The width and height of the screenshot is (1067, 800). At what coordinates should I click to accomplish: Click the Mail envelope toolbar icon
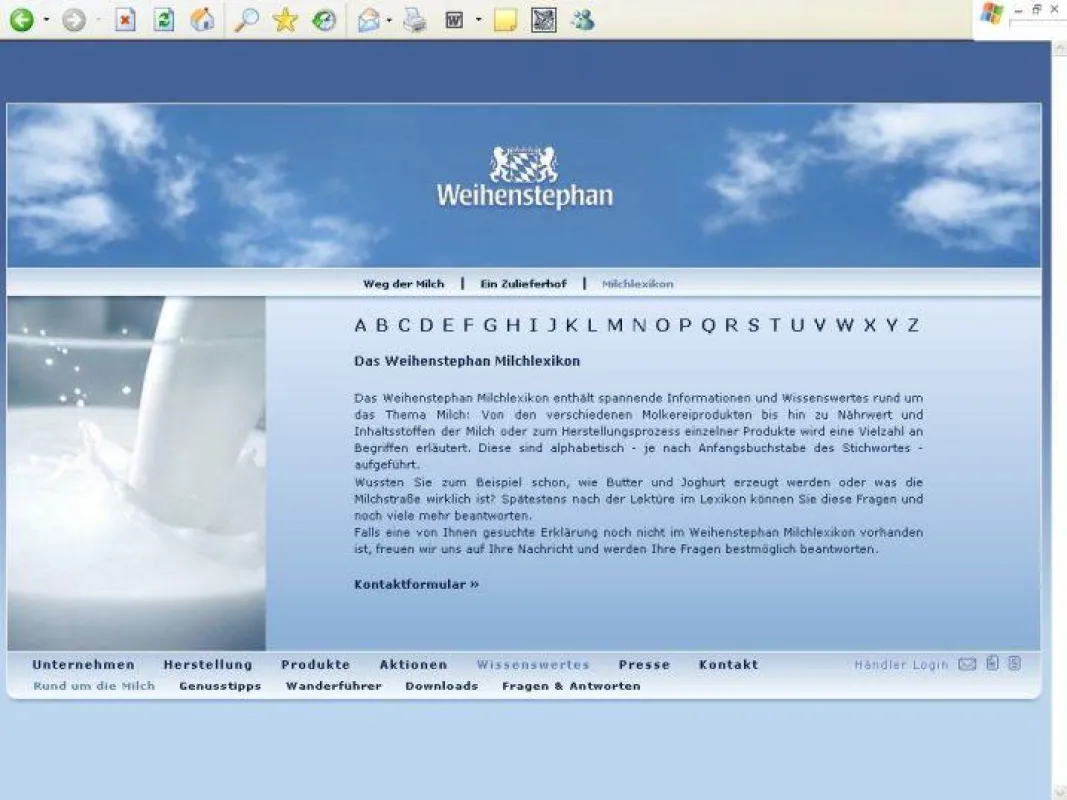369,20
